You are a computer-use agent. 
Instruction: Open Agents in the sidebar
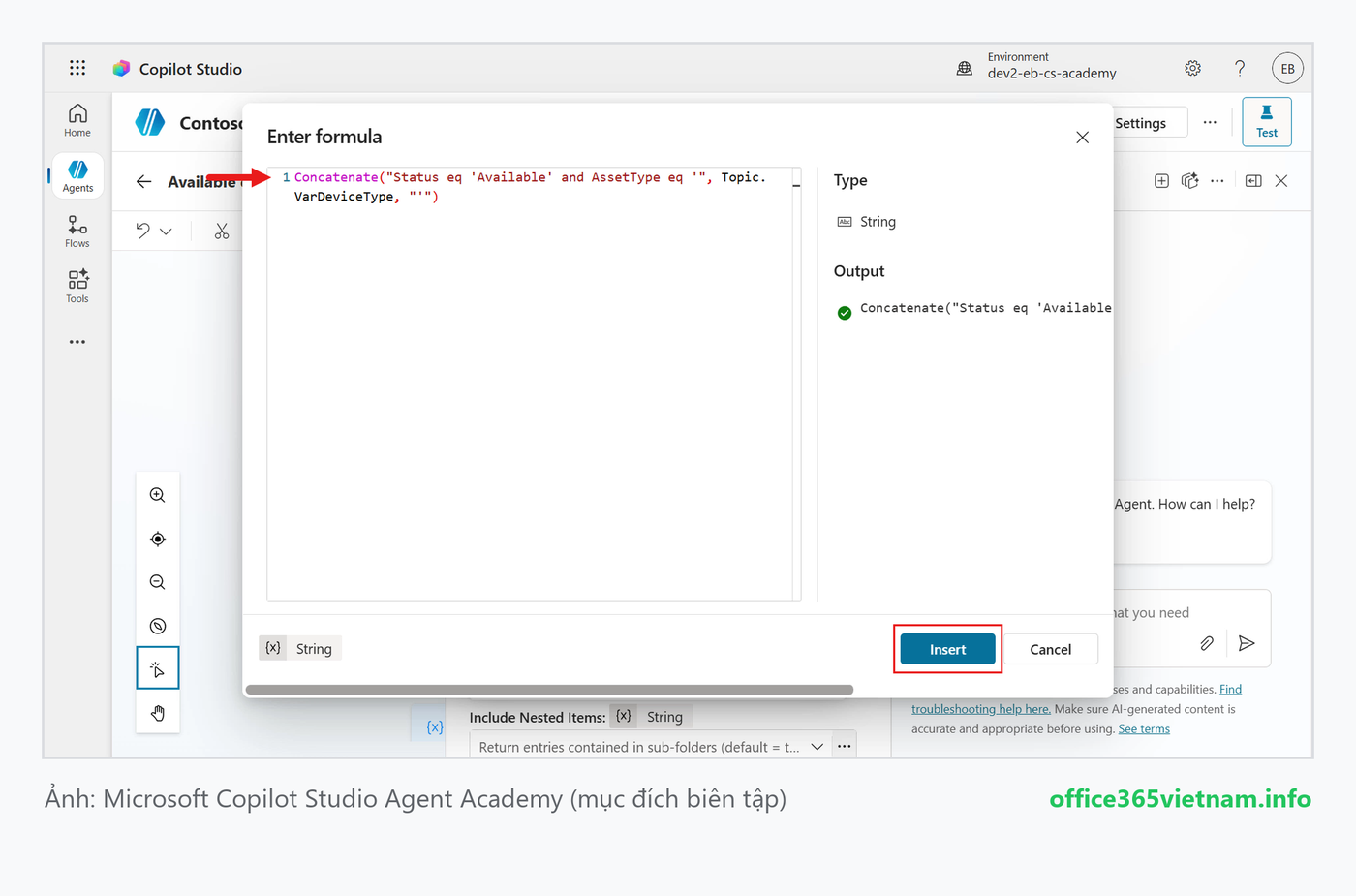pos(77,176)
